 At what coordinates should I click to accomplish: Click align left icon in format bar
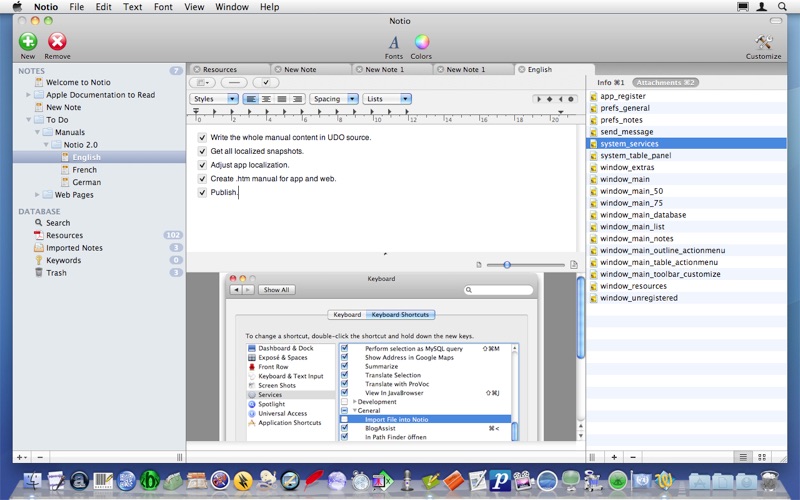pos(251,99)
